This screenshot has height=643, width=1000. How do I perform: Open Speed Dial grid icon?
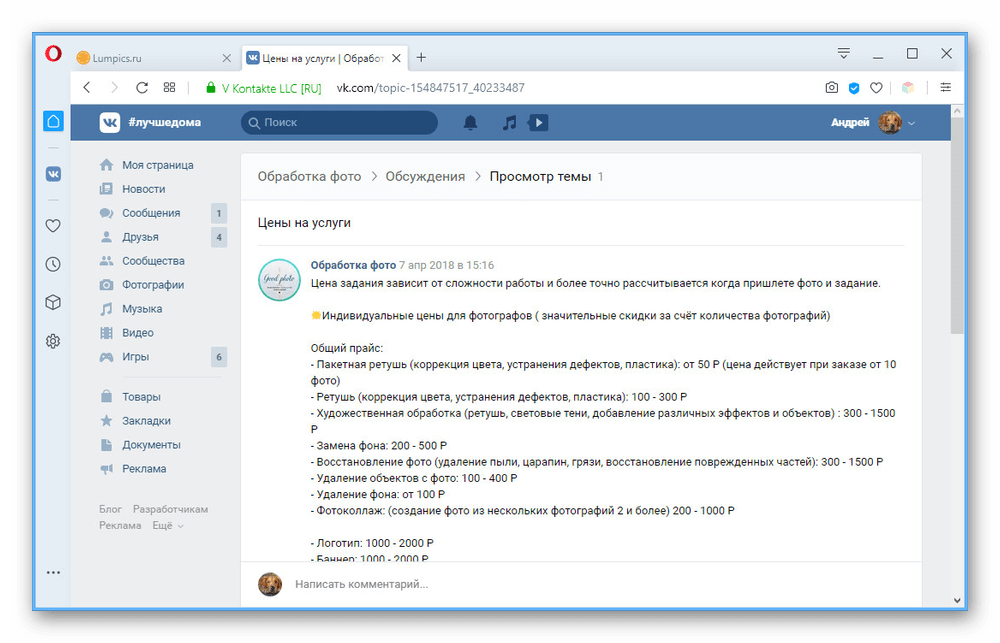169,87
